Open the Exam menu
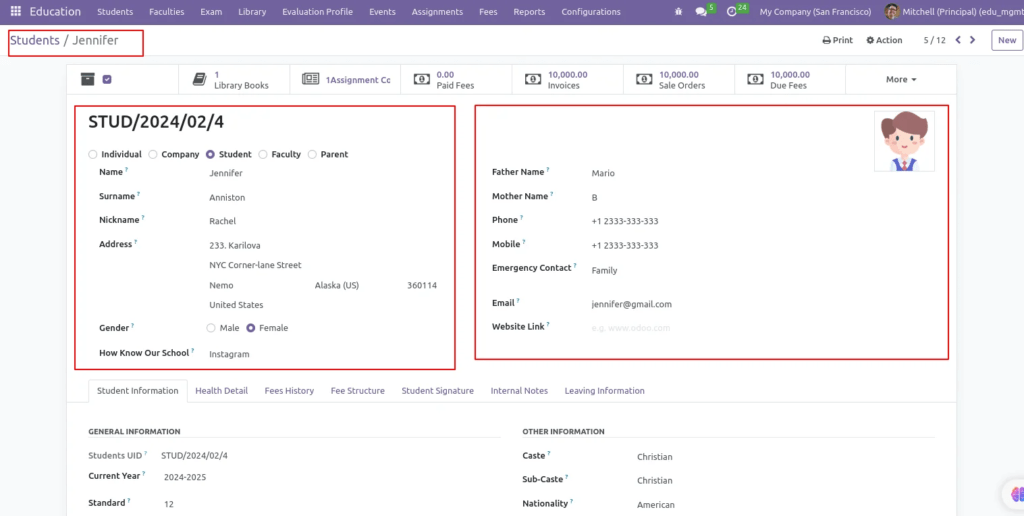 (x=211, y=12)
